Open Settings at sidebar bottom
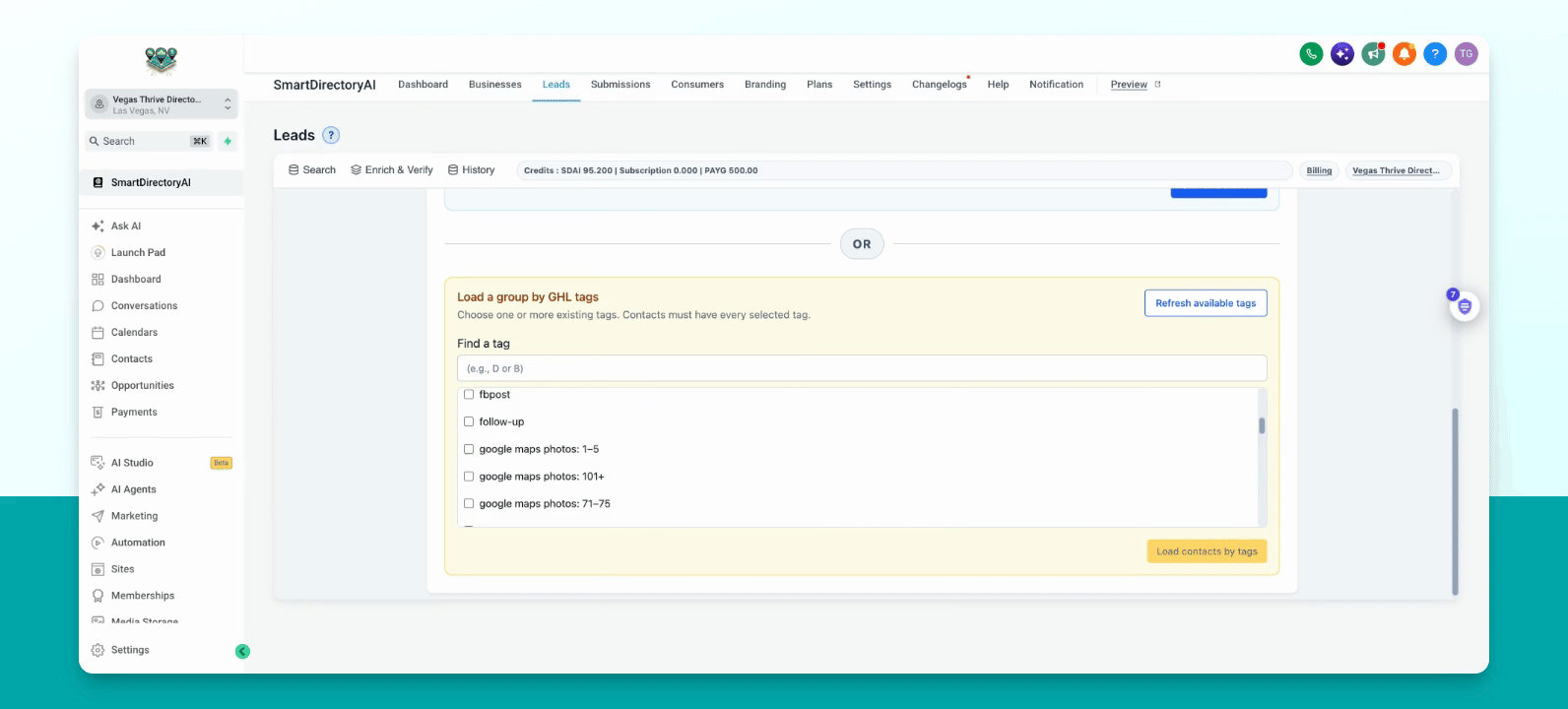Viewport: 1568px width, 709px height. 130,650
